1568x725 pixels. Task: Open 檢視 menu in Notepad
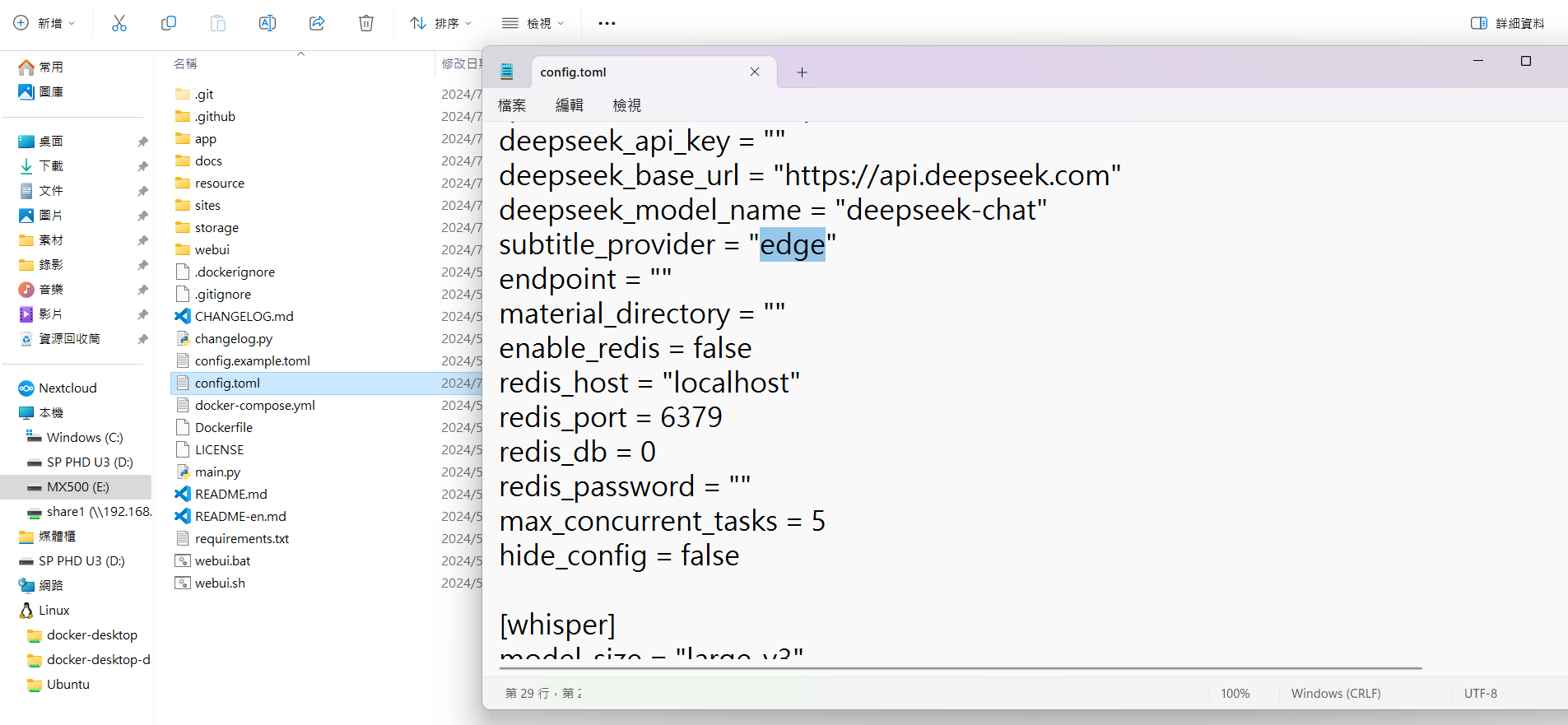coord(627,105)
